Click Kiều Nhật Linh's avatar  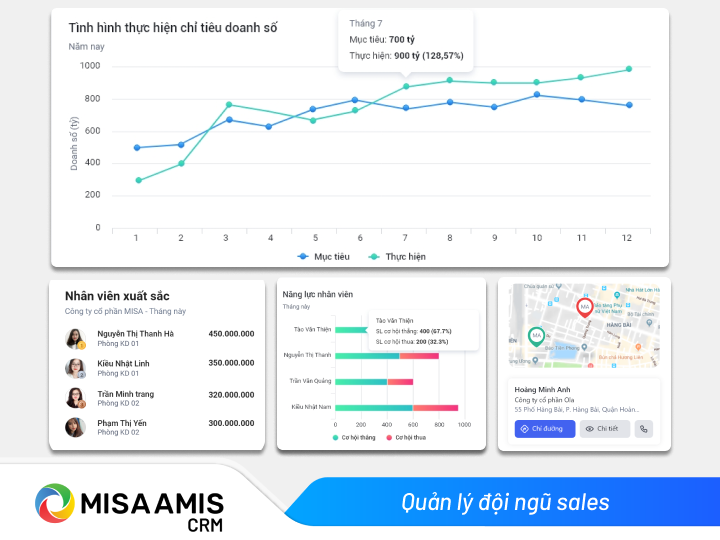pos(75,368)
